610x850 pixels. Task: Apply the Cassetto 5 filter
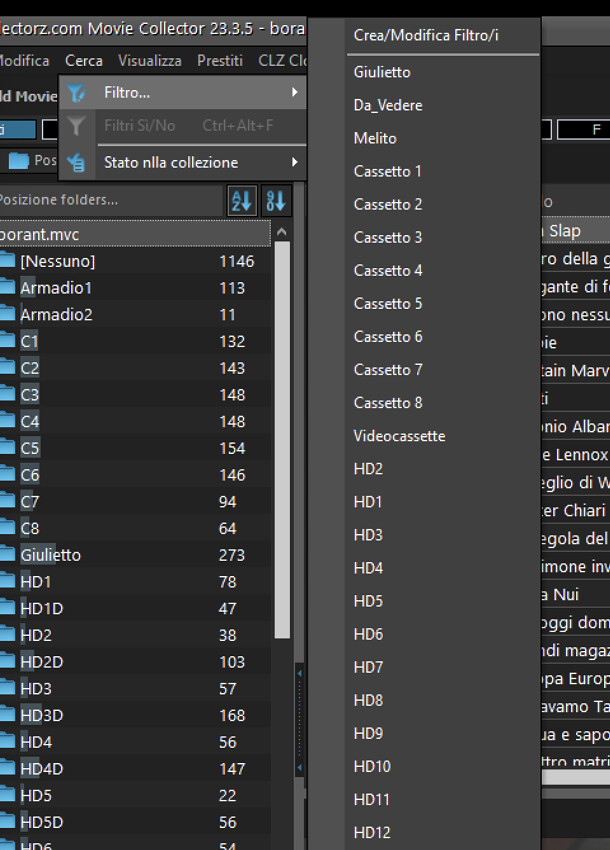tap(388, 303)
